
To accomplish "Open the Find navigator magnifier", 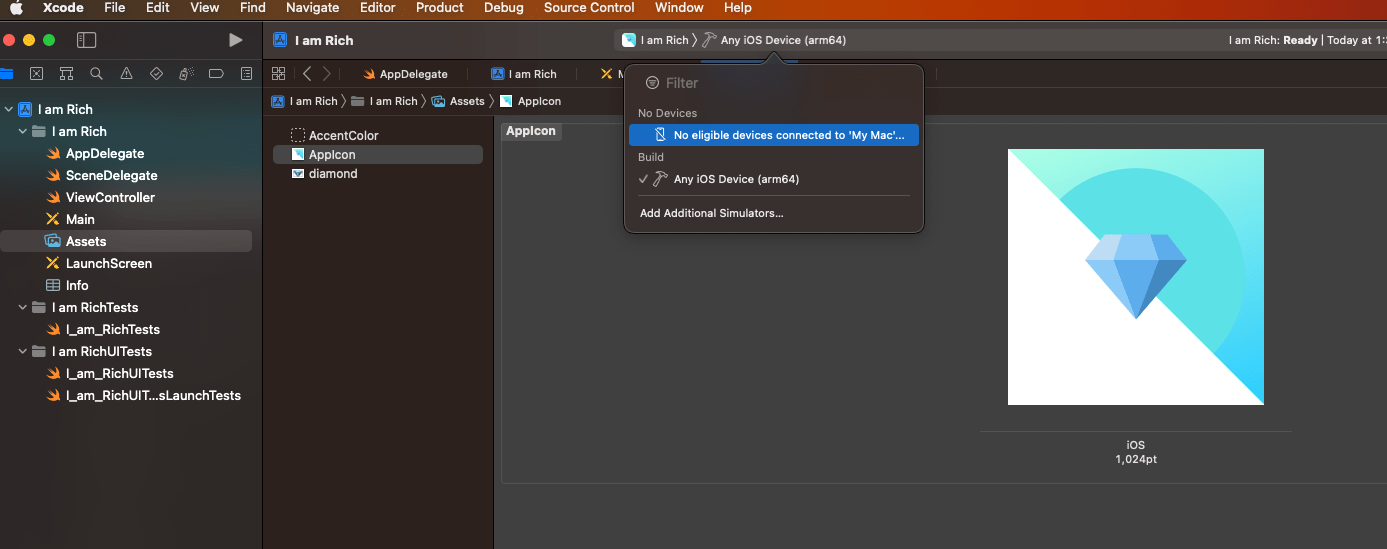I will click(96, 74).
